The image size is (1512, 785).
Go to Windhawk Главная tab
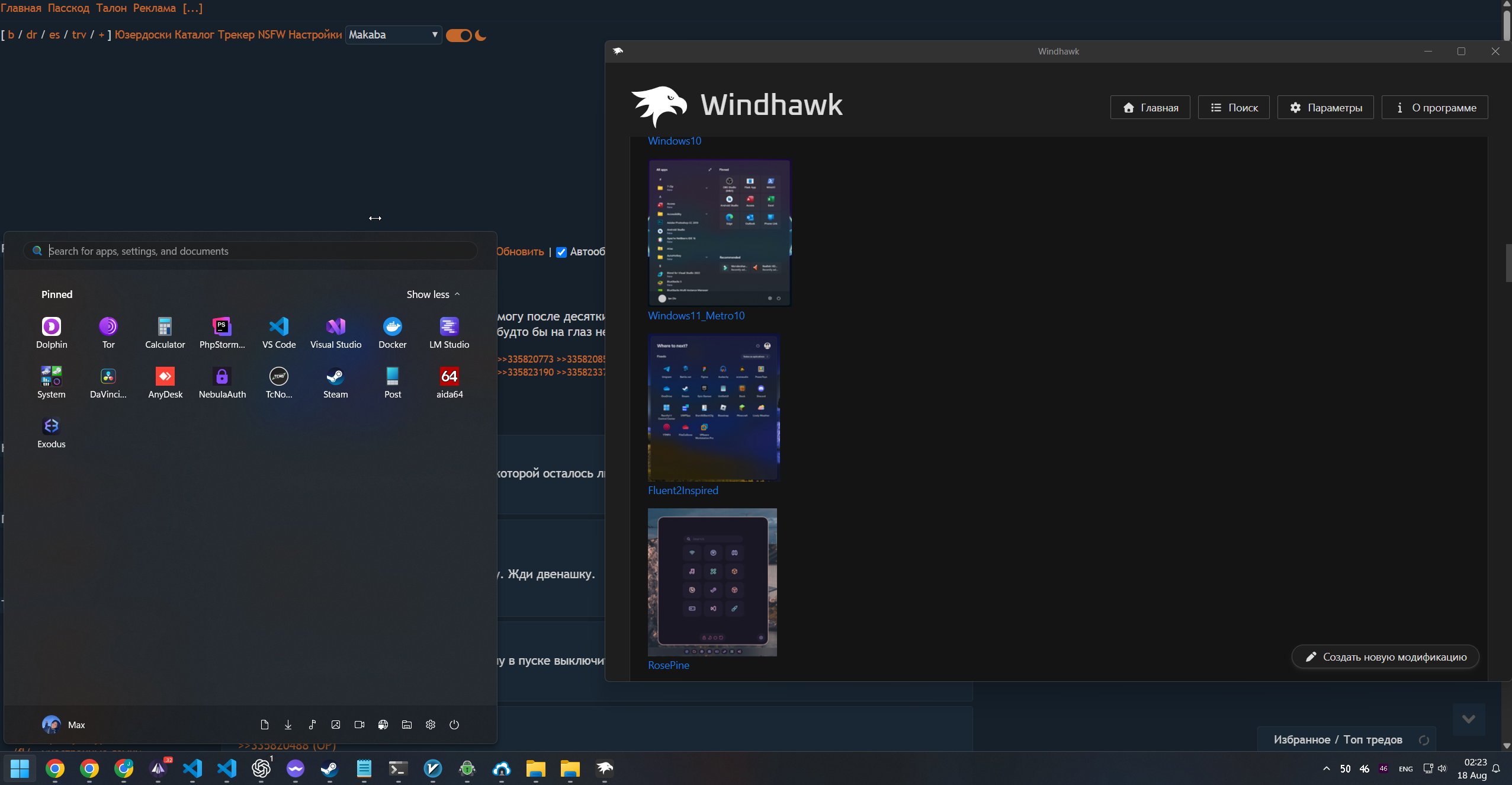click(x=1150, y=107)
